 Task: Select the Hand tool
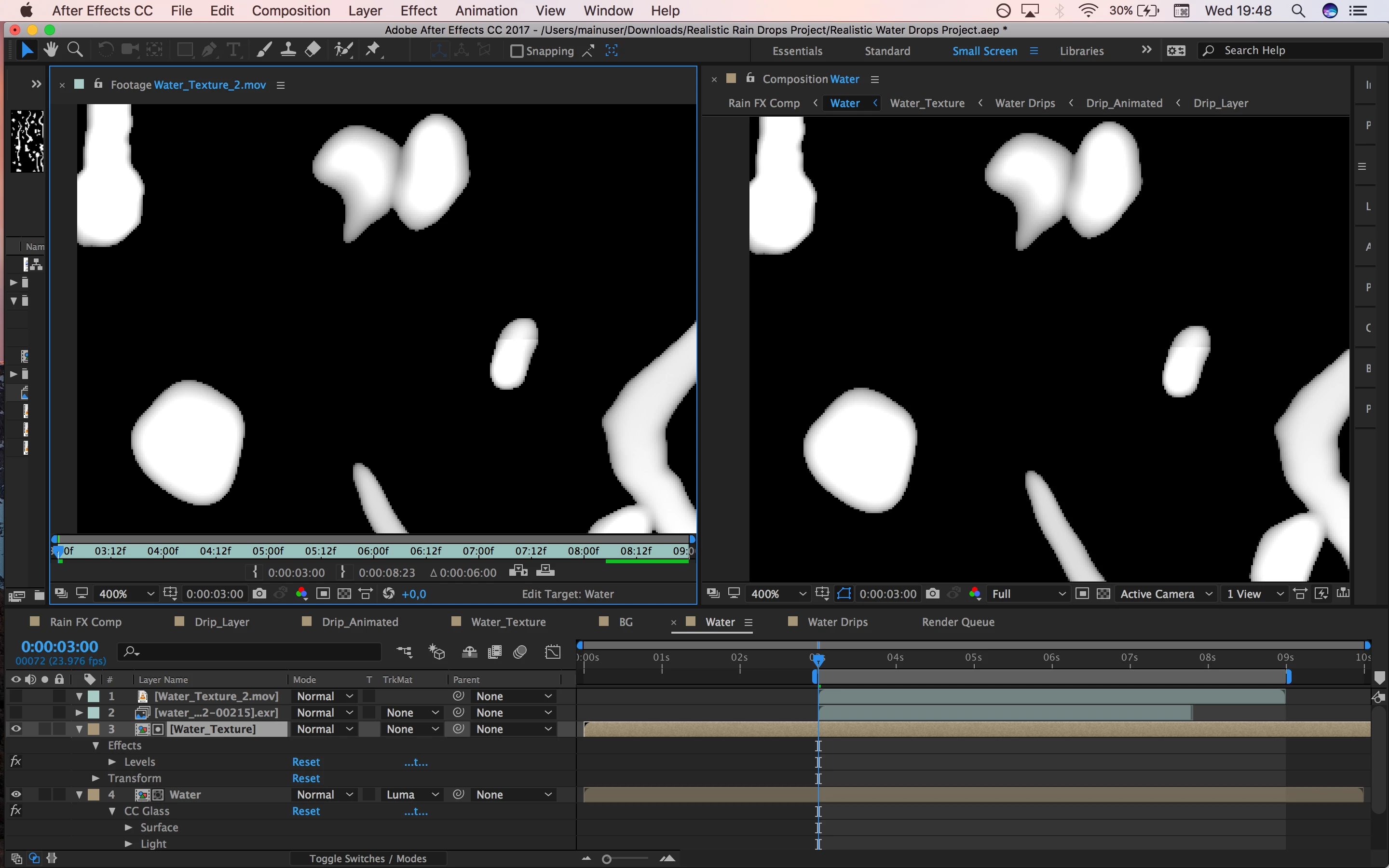point(51,51)
